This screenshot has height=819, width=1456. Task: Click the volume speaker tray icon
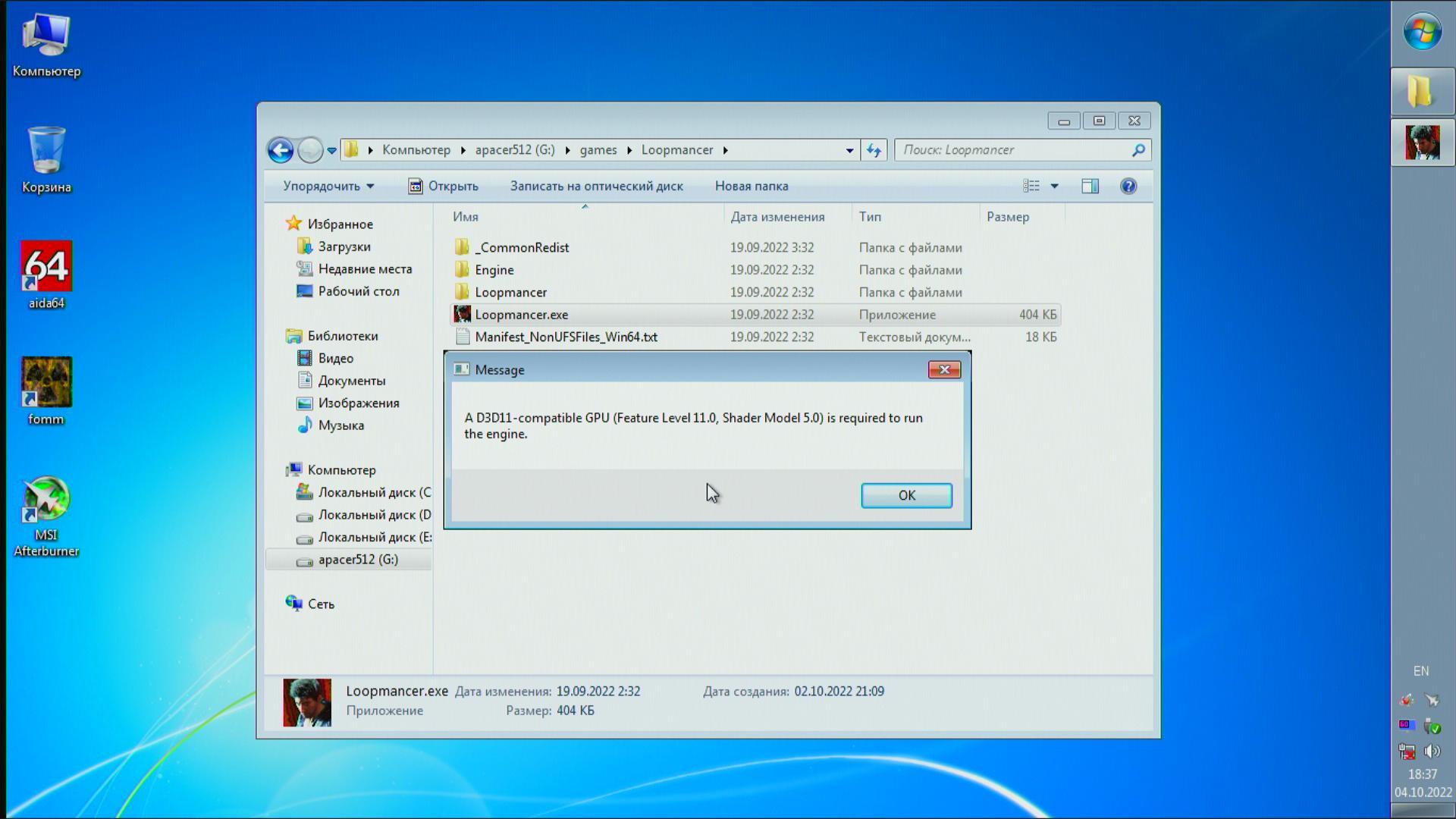coord(1432,751)
